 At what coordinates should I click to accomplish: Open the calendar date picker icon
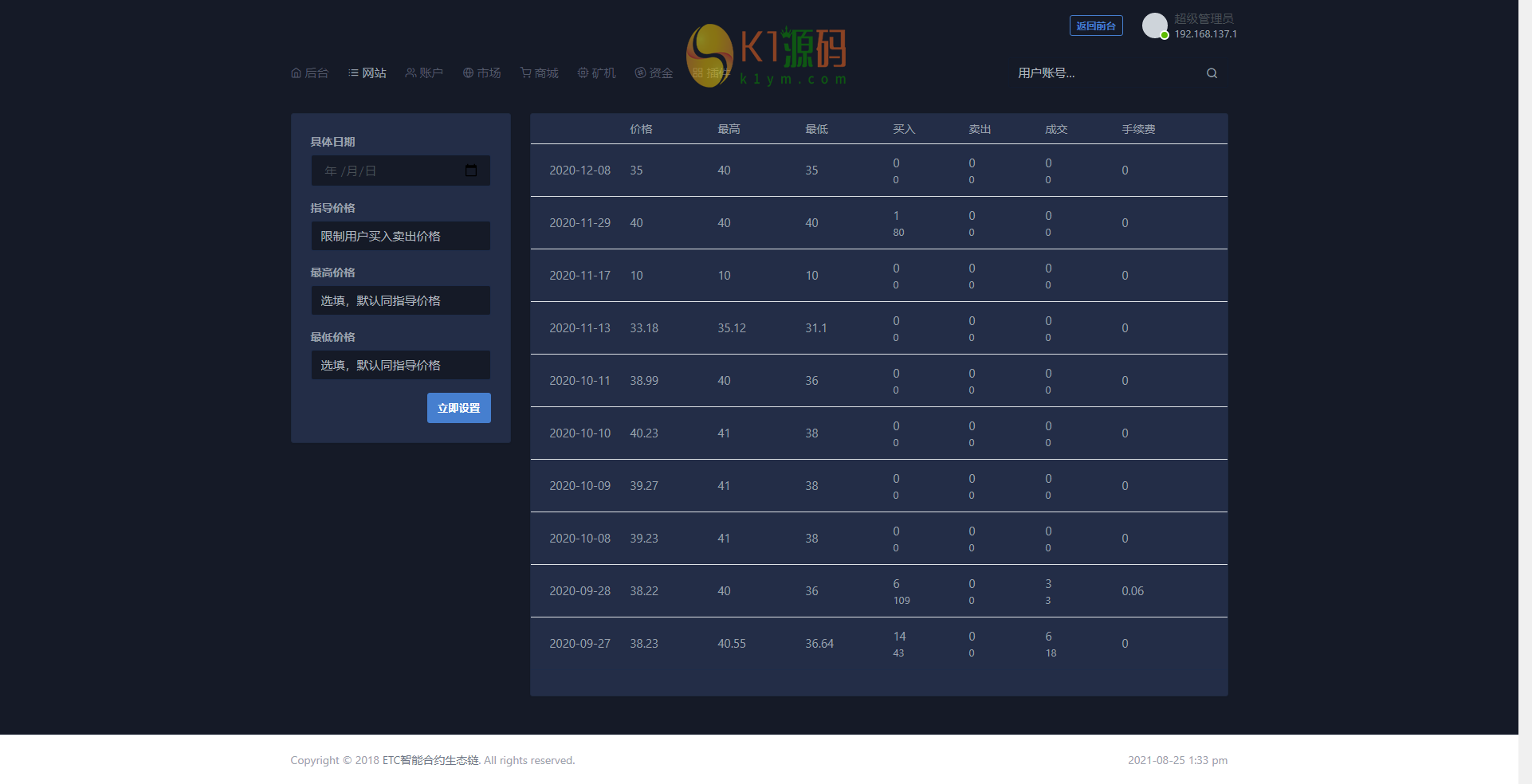click(471, 171)
